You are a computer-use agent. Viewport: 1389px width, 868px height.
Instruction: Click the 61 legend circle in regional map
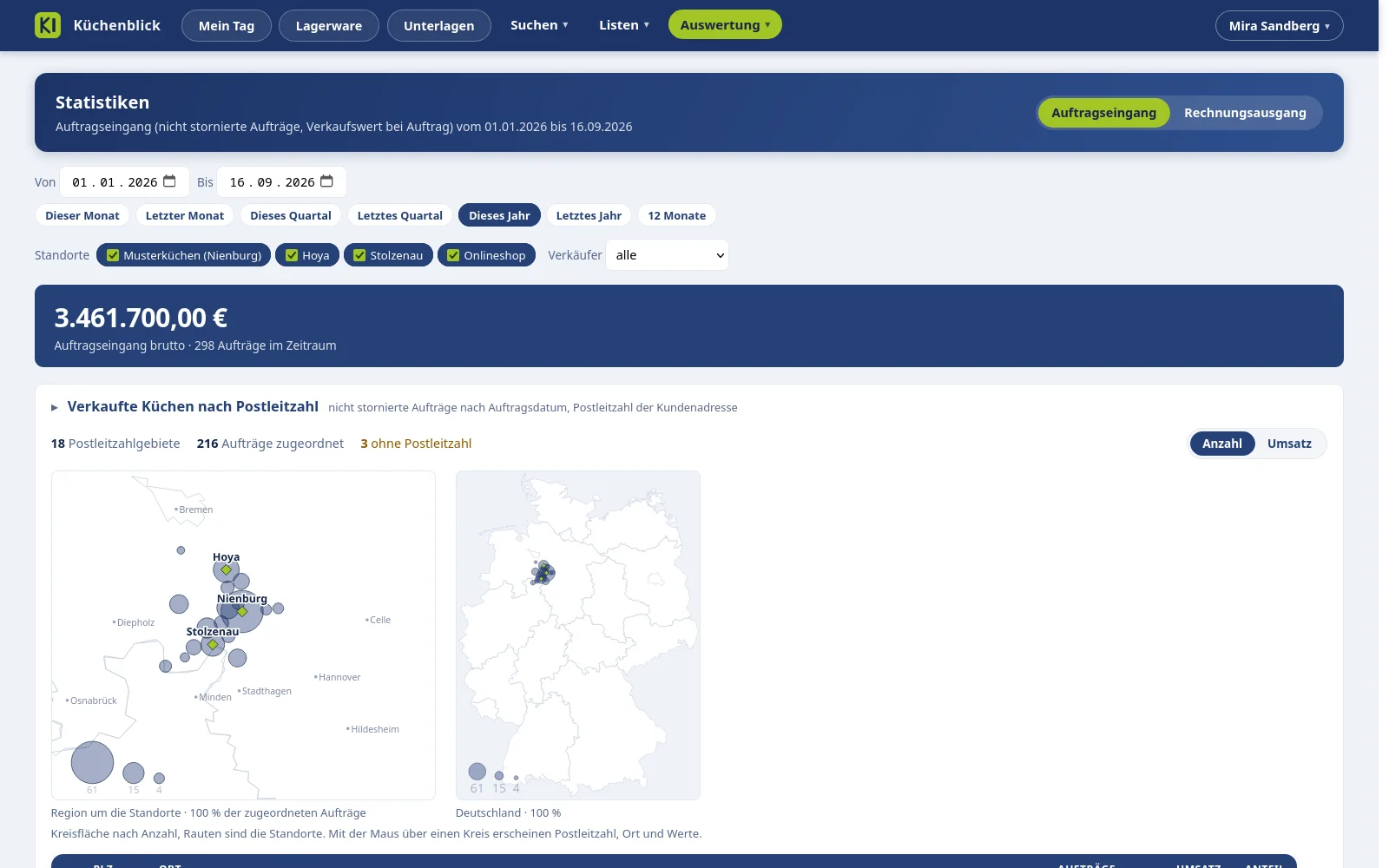click(x=92, y=762)
